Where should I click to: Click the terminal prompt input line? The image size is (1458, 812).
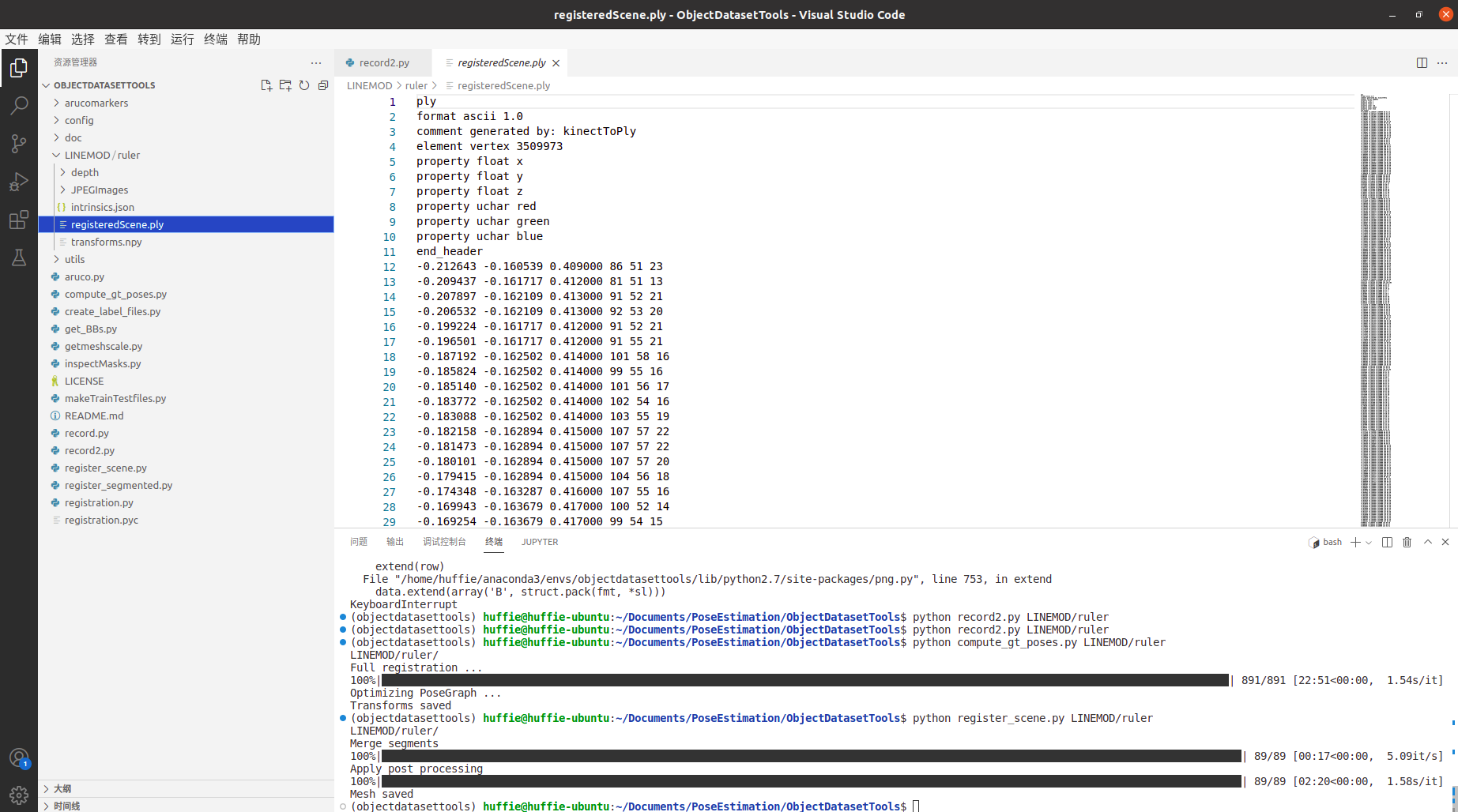coord(917,806)
